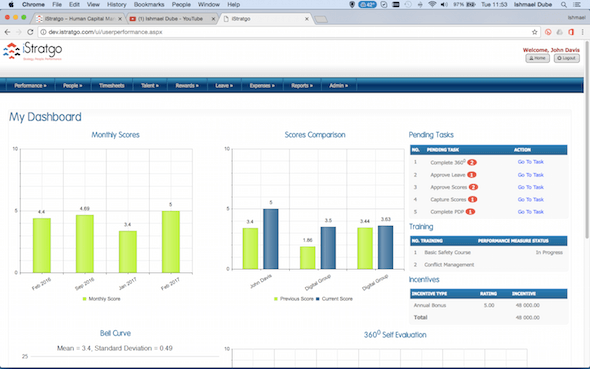Bookmark this page with star icon
Screen dimensions: 590x369
tap(534, 32)
